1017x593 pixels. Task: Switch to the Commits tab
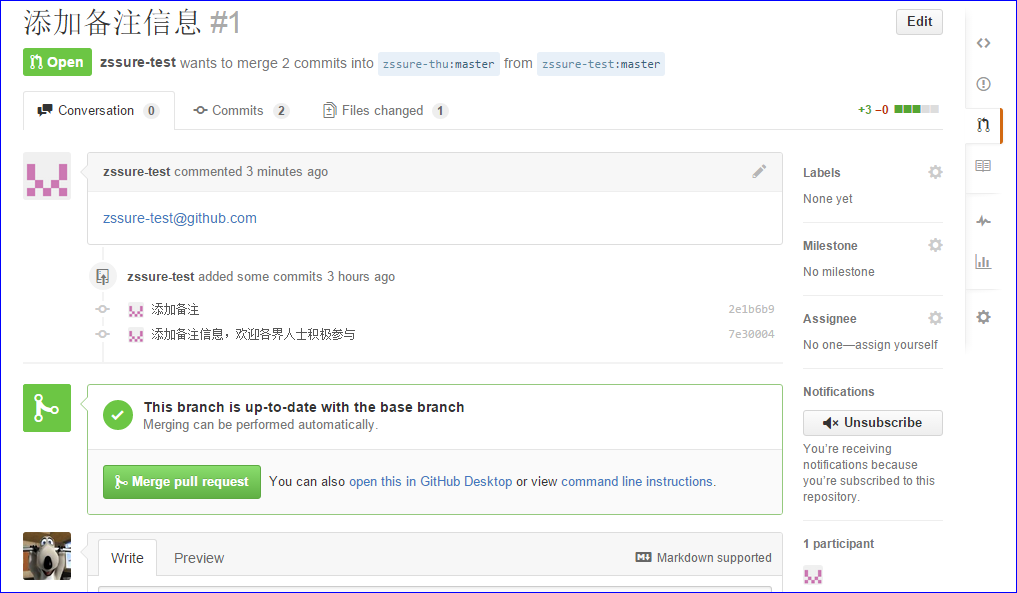(x=241, y=111)
